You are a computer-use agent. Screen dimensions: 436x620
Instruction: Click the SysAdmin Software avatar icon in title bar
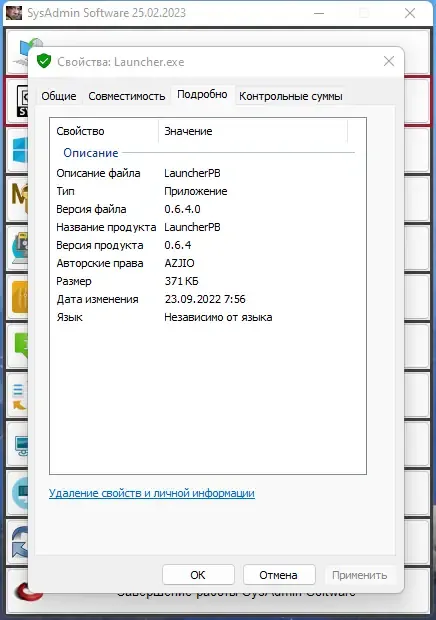(14, 13)
